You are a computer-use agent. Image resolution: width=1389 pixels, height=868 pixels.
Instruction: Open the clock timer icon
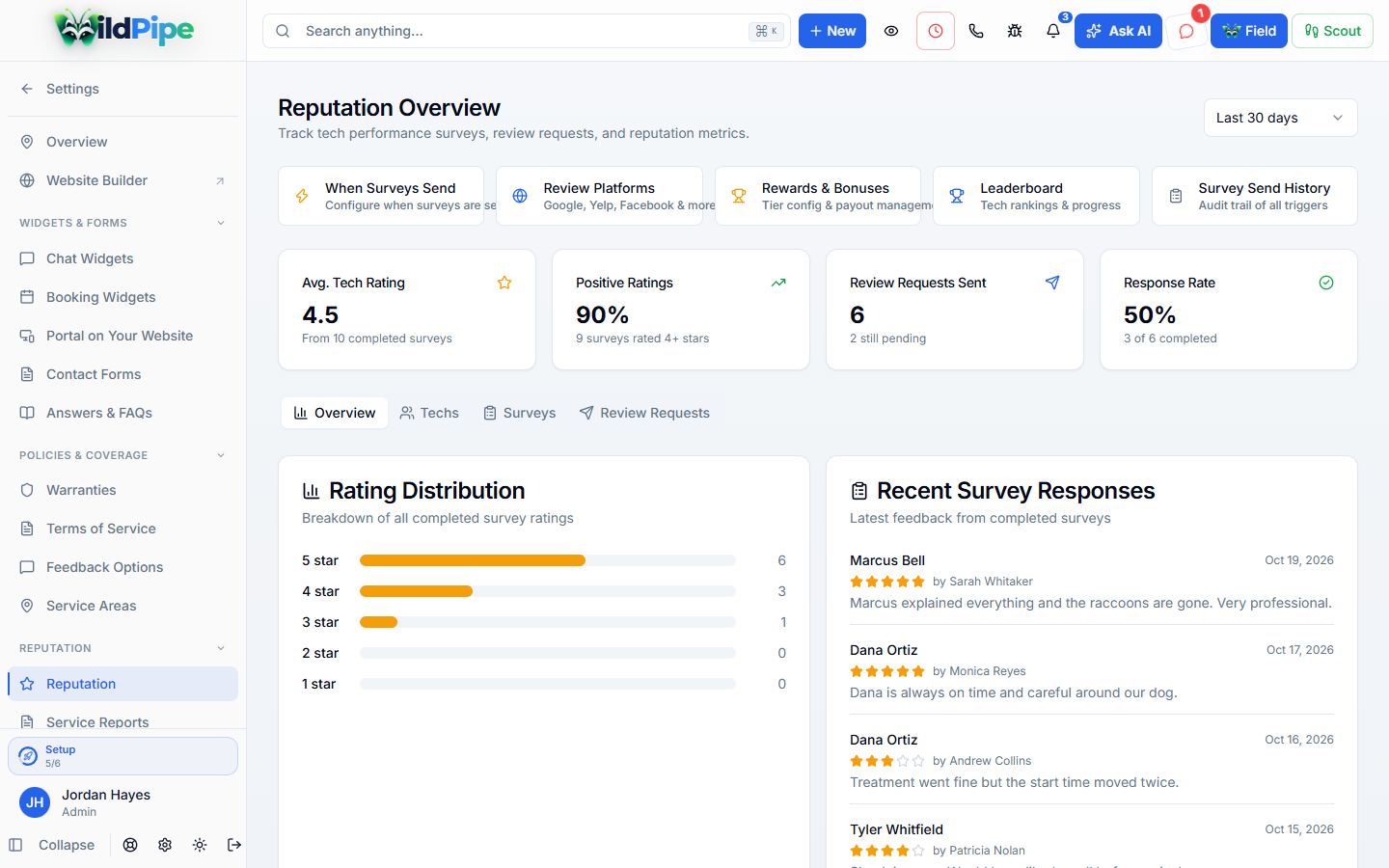tap(936, 31)
